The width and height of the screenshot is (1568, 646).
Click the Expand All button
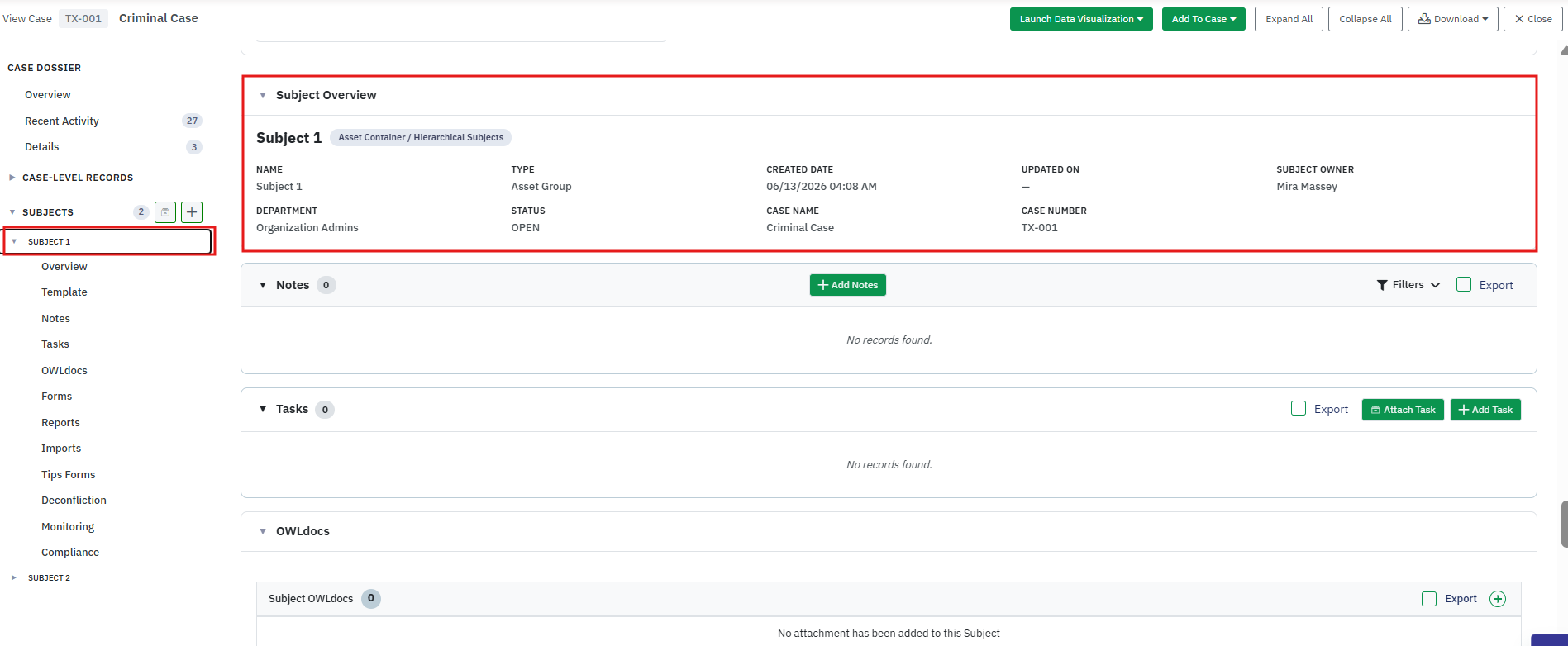[1289, 19]
